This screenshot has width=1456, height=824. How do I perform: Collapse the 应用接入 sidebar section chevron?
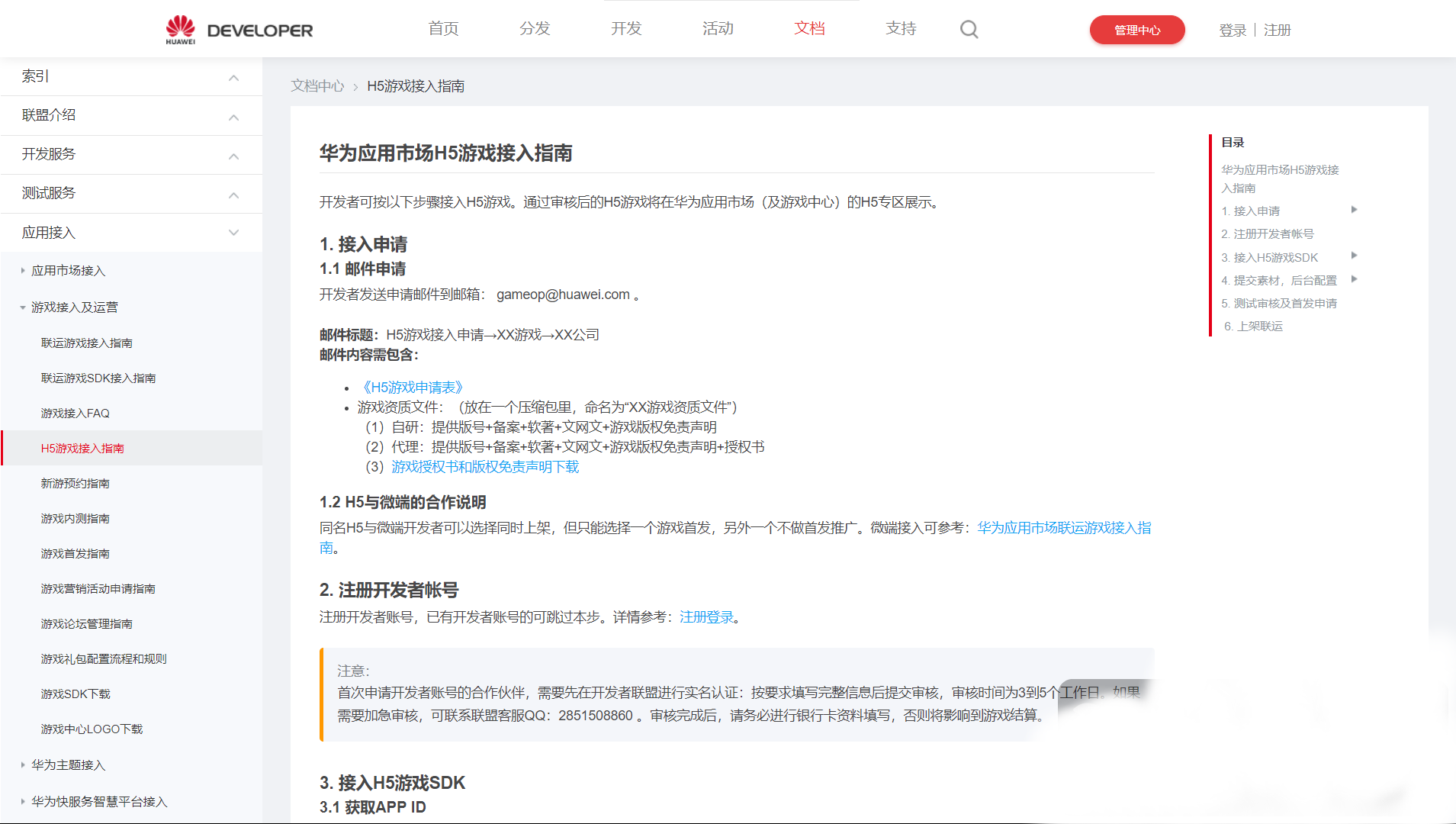coord(233,233)
